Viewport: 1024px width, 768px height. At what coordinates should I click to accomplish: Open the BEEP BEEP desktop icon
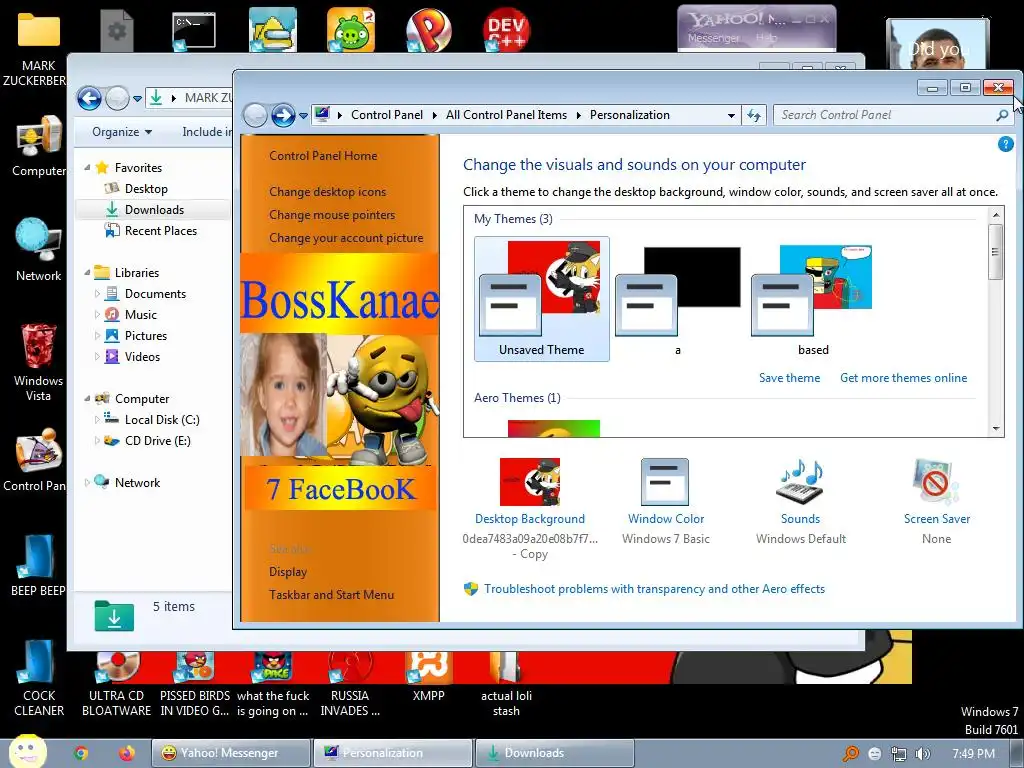tap(38, 557)
